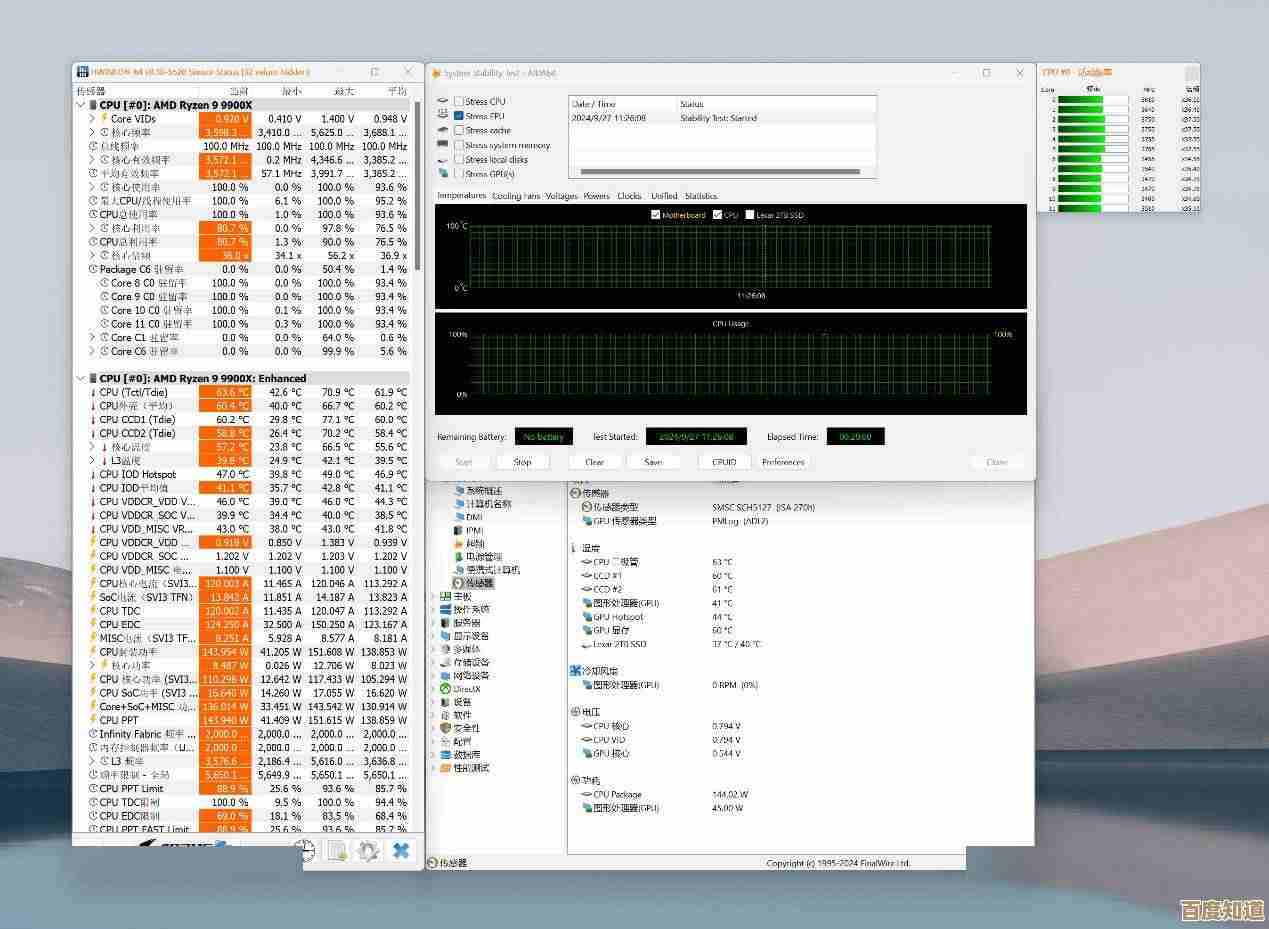Open HWiNFO logging via the report icon
This screenshot has width=1269, height=929.
[x=336, y=850]
